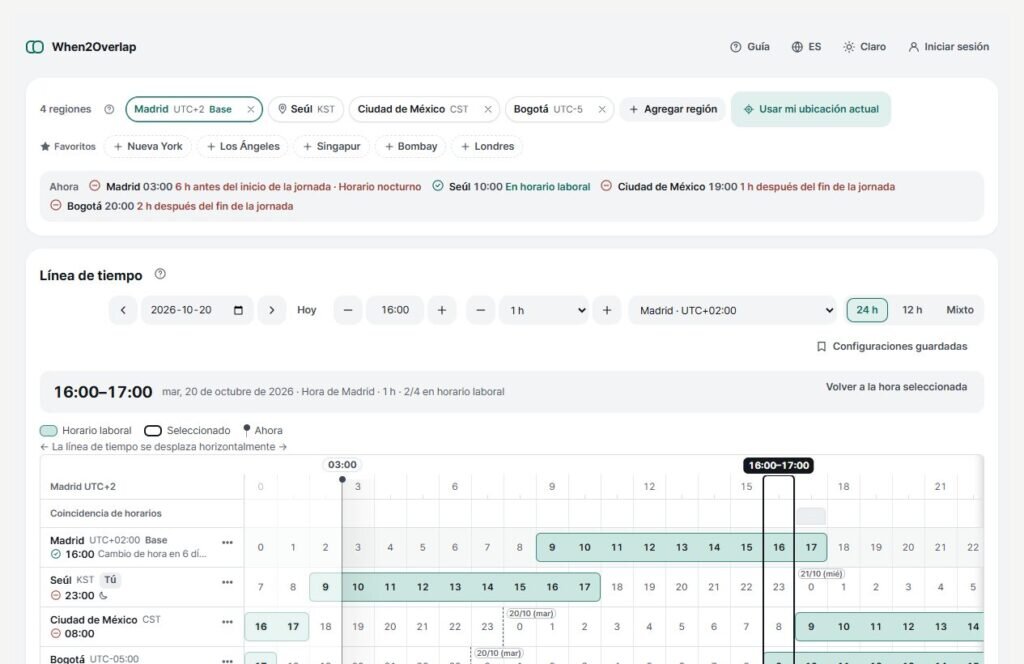The width and height of the screenshot is (1024, 664).
Task: Select hour 23 in Seúl row
Action: click(x=778, y=587)
